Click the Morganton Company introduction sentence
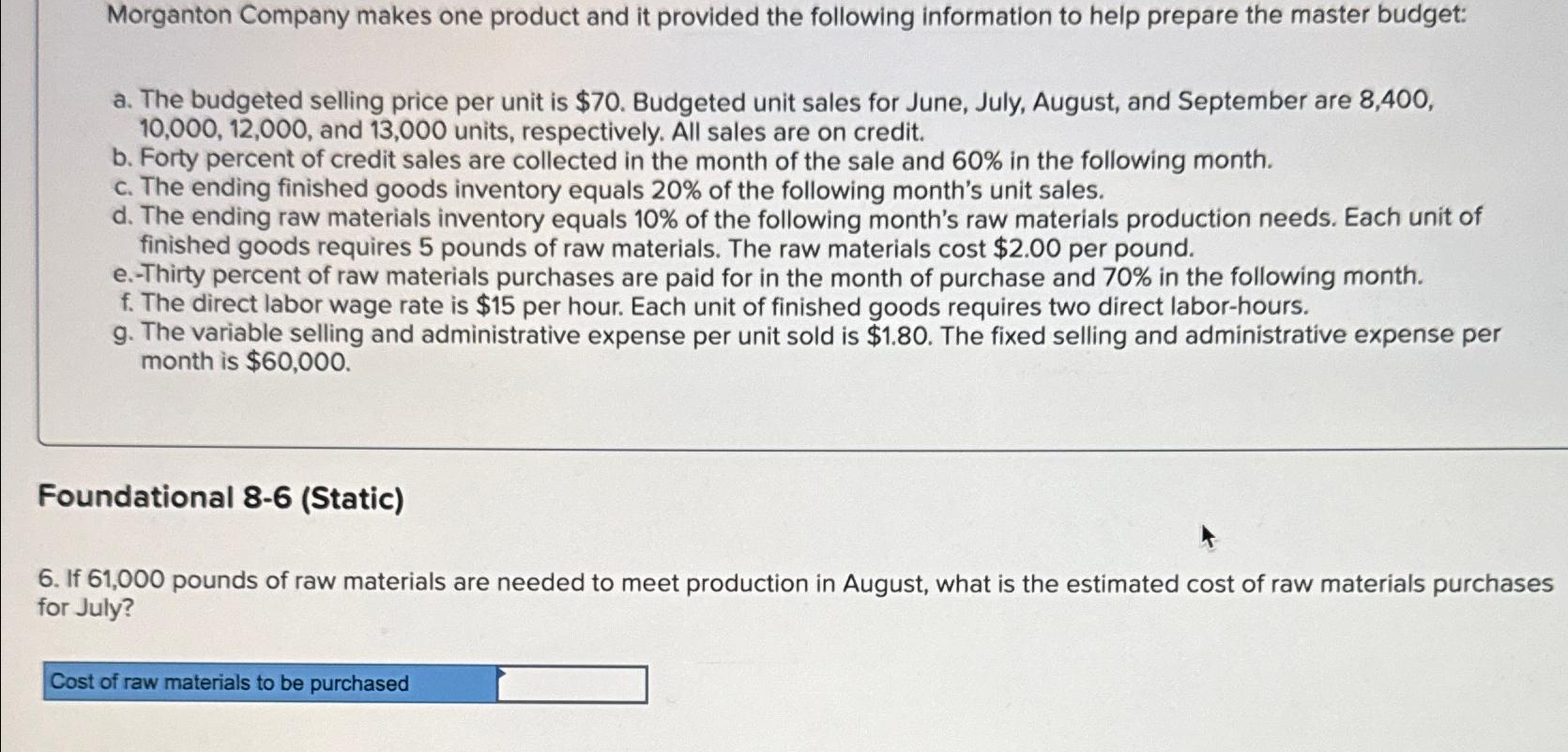1568x752 pixels. click(x=787, y=16)
